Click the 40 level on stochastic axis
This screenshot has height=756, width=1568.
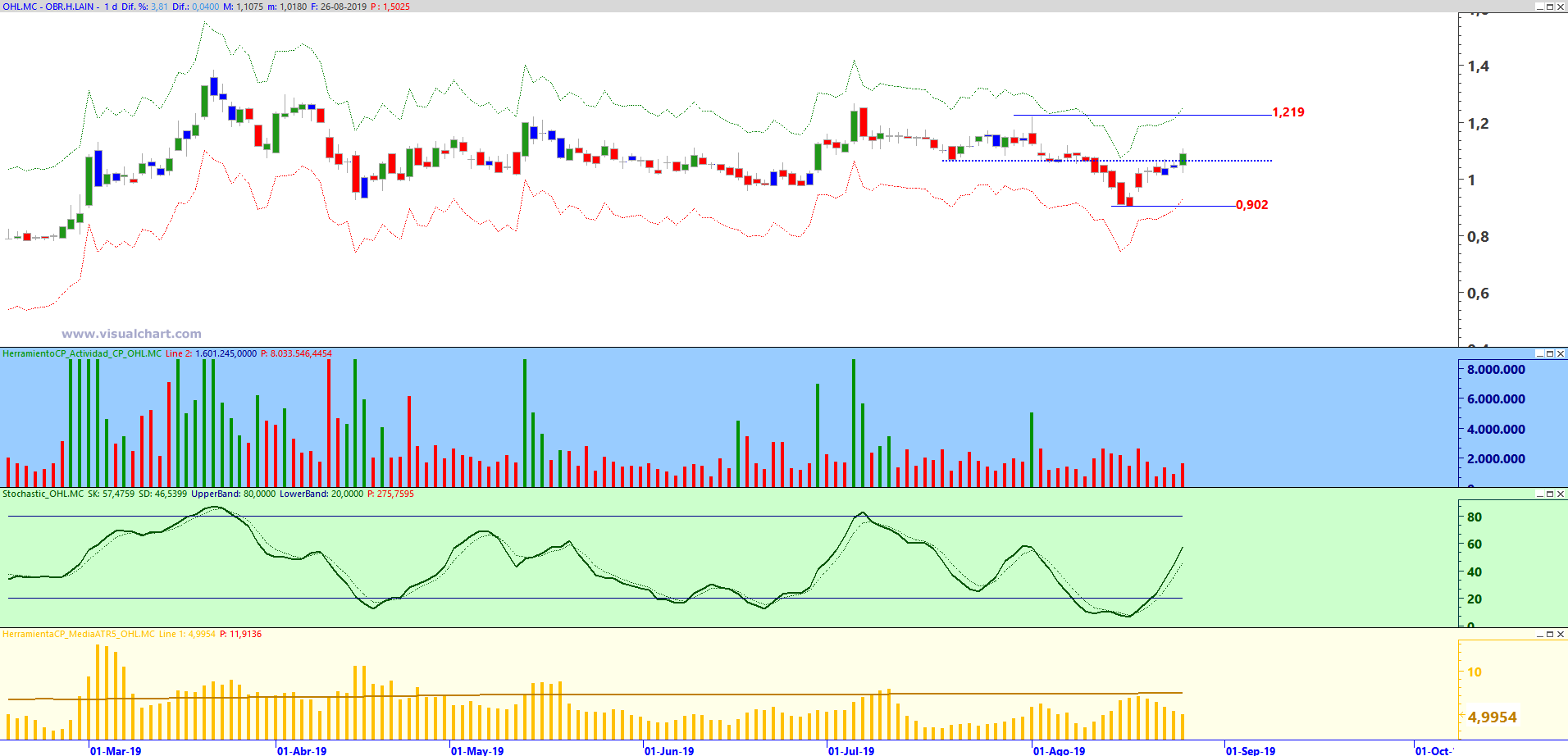click(x=1475, y=572)
